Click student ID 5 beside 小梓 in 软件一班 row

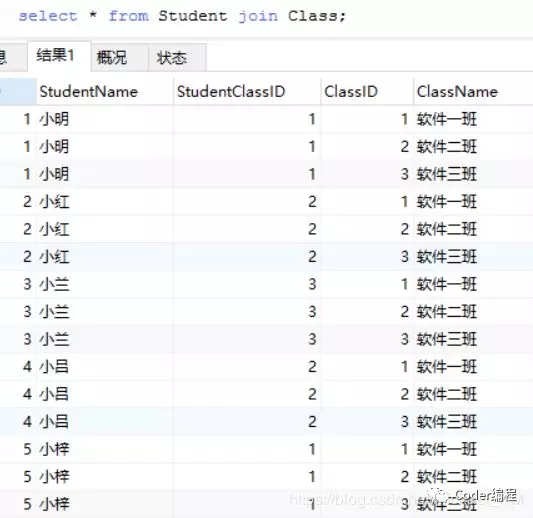click(27, 450)
